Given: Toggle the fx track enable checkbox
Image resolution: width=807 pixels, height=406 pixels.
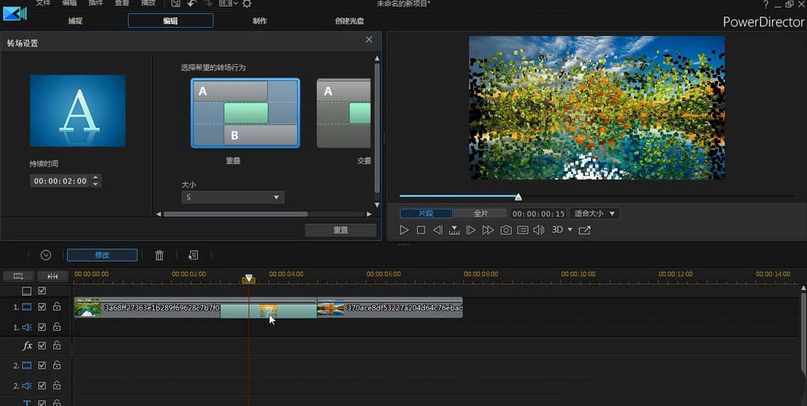Looking at the screenshot, I should (x=42, y=346).
